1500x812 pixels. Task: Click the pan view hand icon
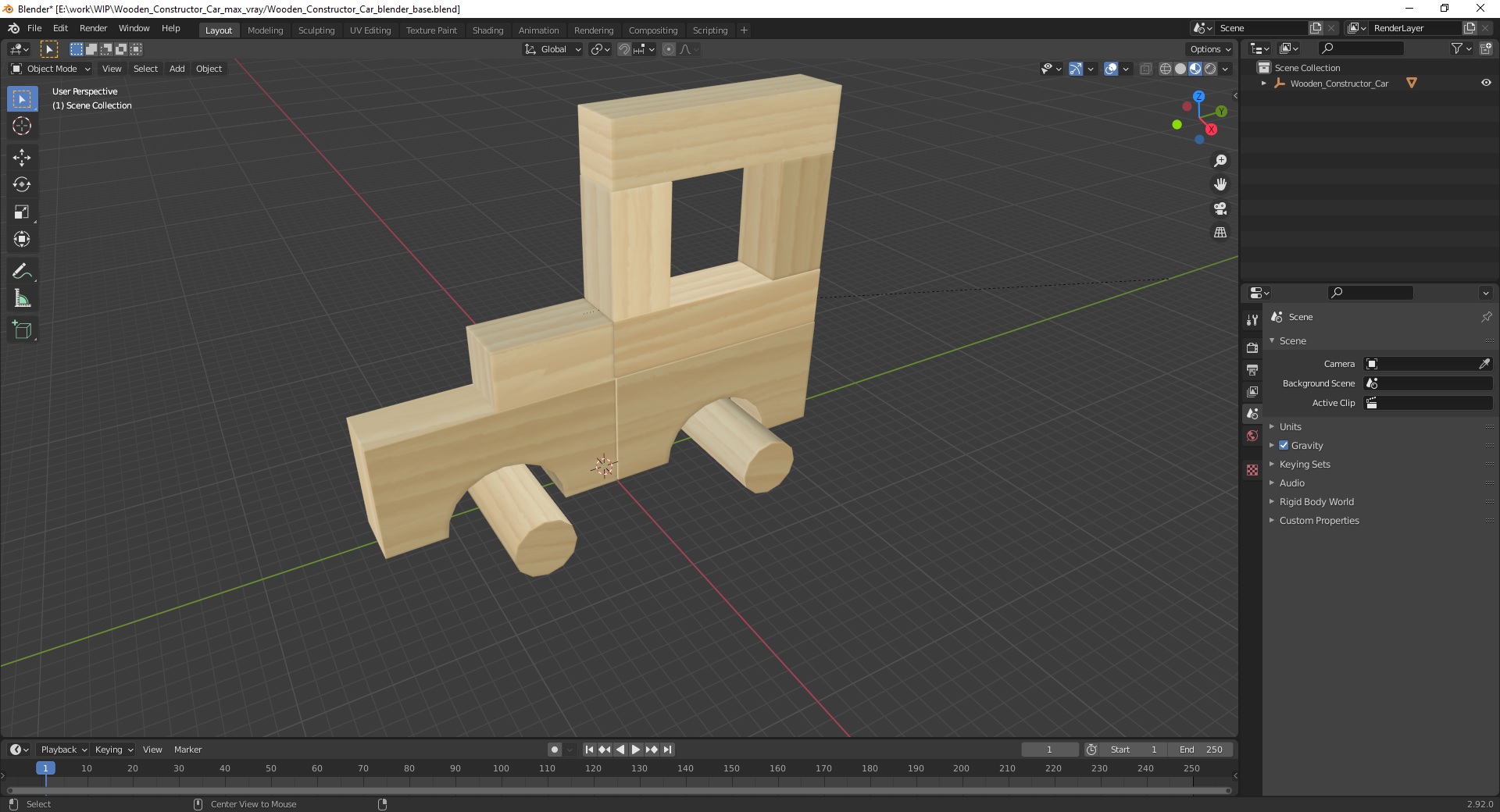(x=1220, y=184)
